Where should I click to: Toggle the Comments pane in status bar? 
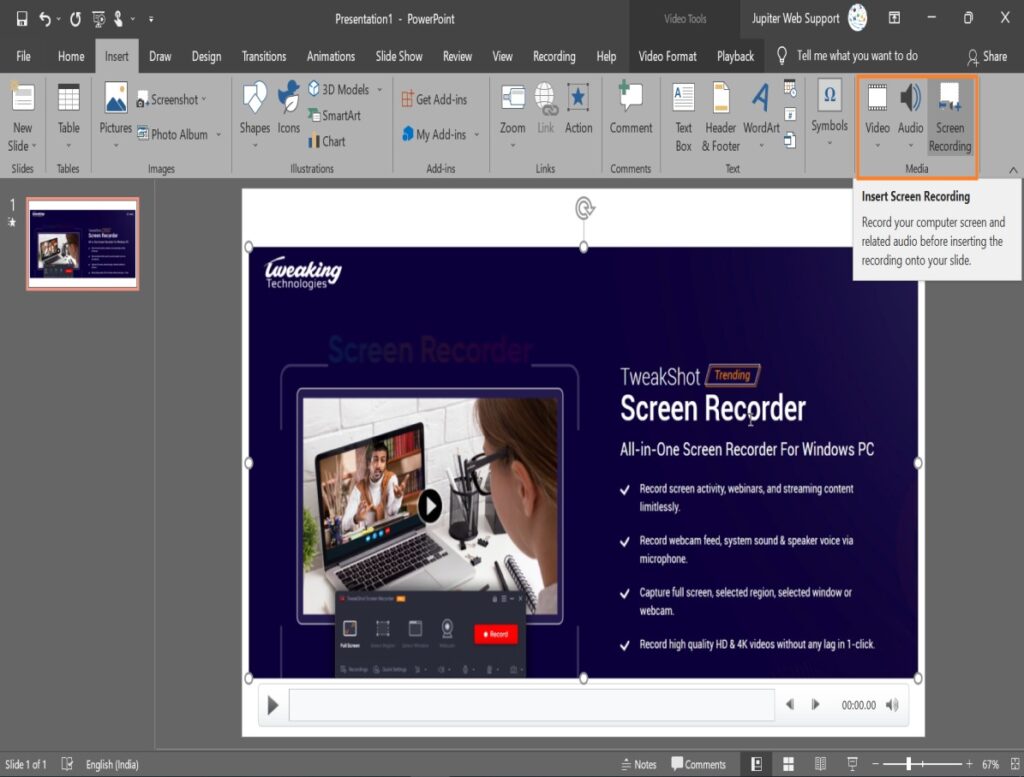[x=698, y=765]
